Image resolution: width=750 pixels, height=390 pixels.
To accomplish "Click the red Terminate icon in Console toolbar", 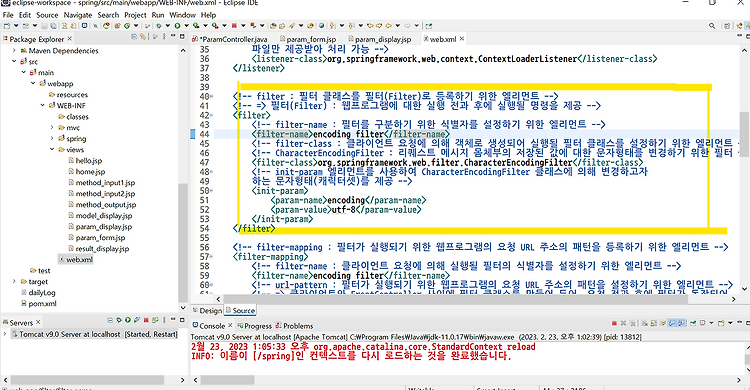I will [614, 323].
